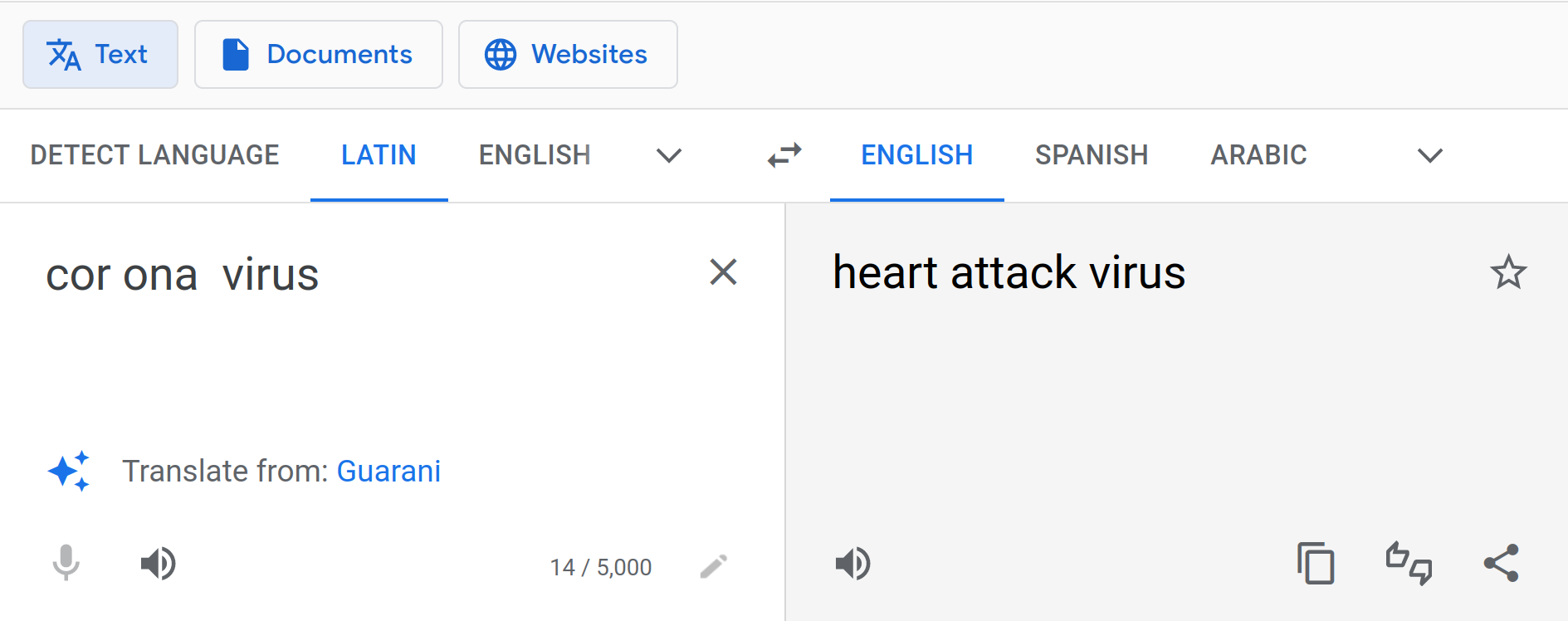Open the source languages dropdown
Screen dimensions: 1568x621
coord(669,155)
